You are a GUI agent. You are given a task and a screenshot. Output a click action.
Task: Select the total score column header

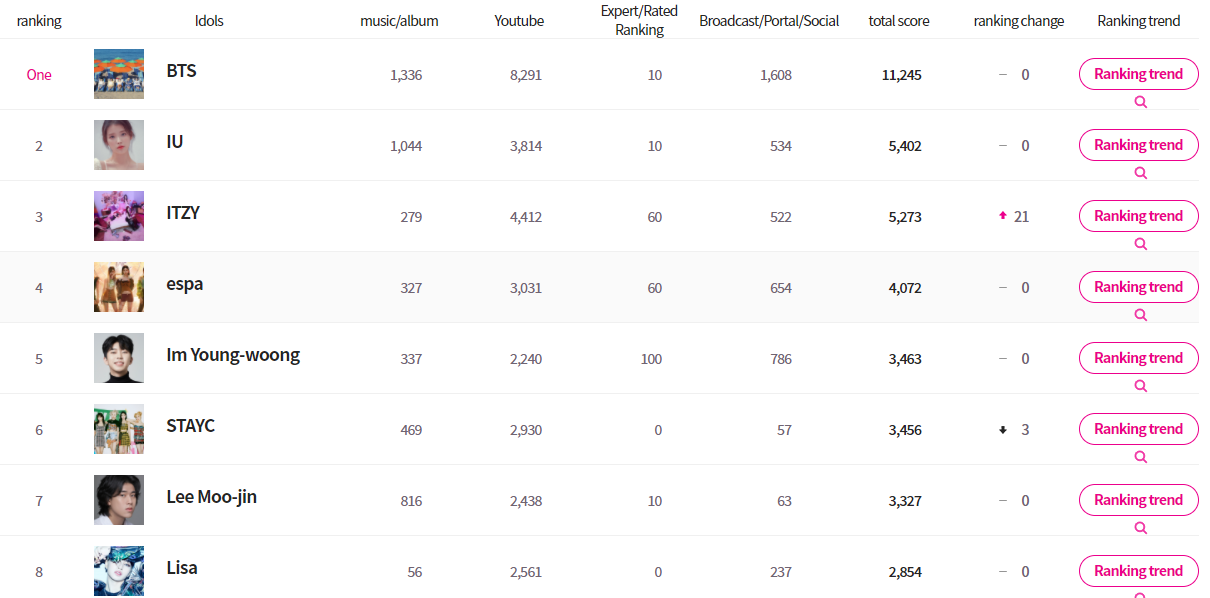click(x=898, y=21)
